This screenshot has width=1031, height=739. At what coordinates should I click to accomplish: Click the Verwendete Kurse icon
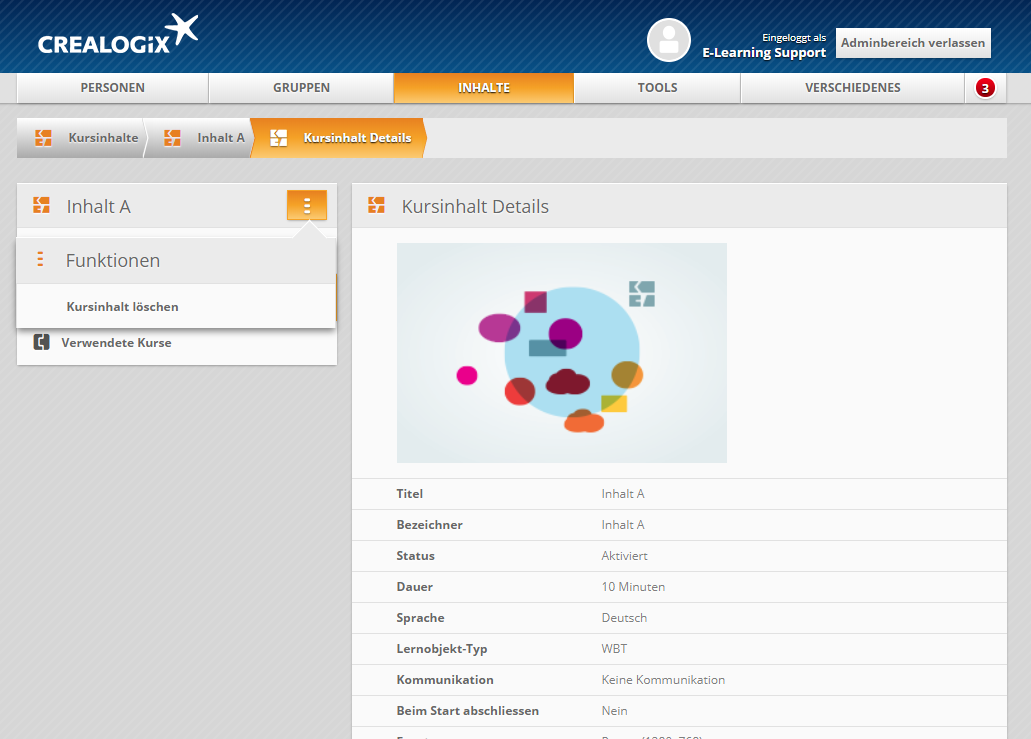41,342
